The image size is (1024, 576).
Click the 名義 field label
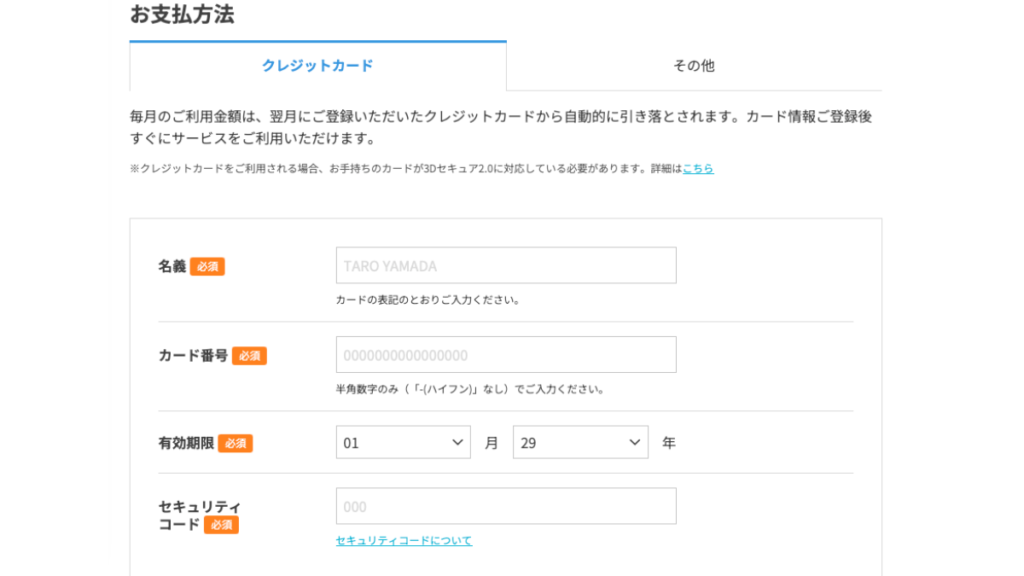point(172,267)
